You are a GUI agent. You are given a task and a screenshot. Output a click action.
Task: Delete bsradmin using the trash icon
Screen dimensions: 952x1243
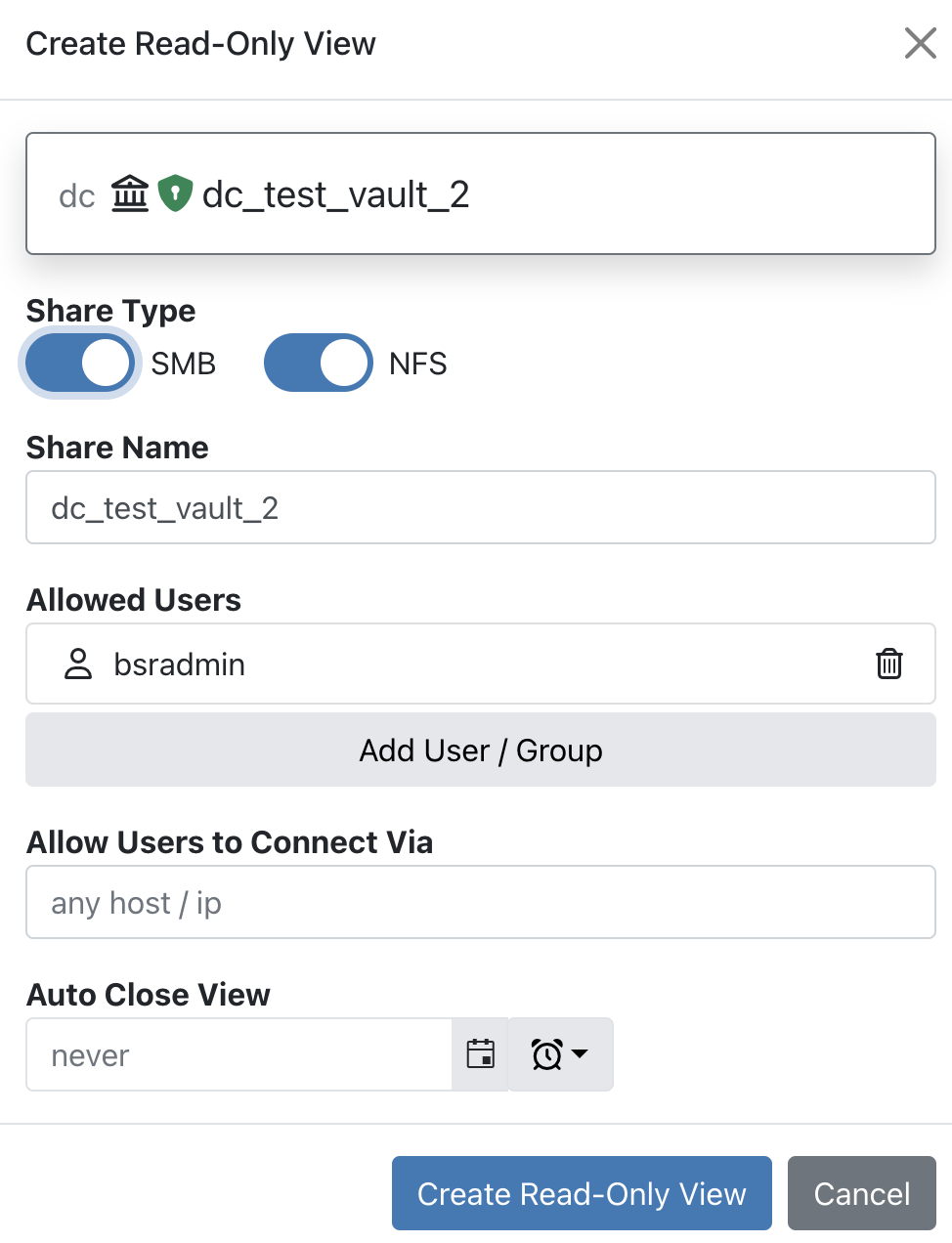click(x=888, y=664)
